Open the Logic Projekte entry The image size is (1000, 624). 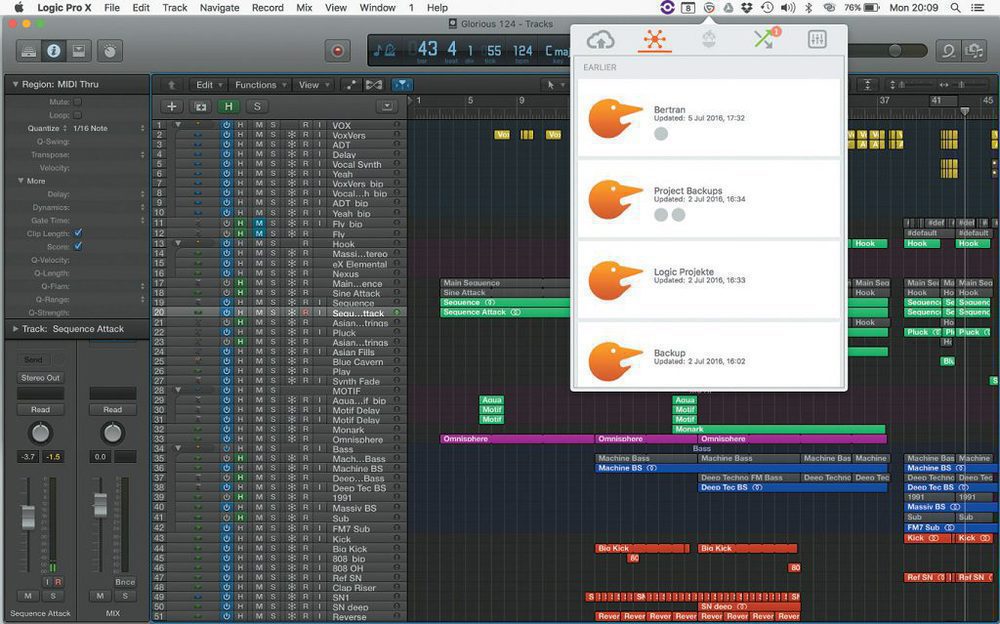[x=708, y=279]
